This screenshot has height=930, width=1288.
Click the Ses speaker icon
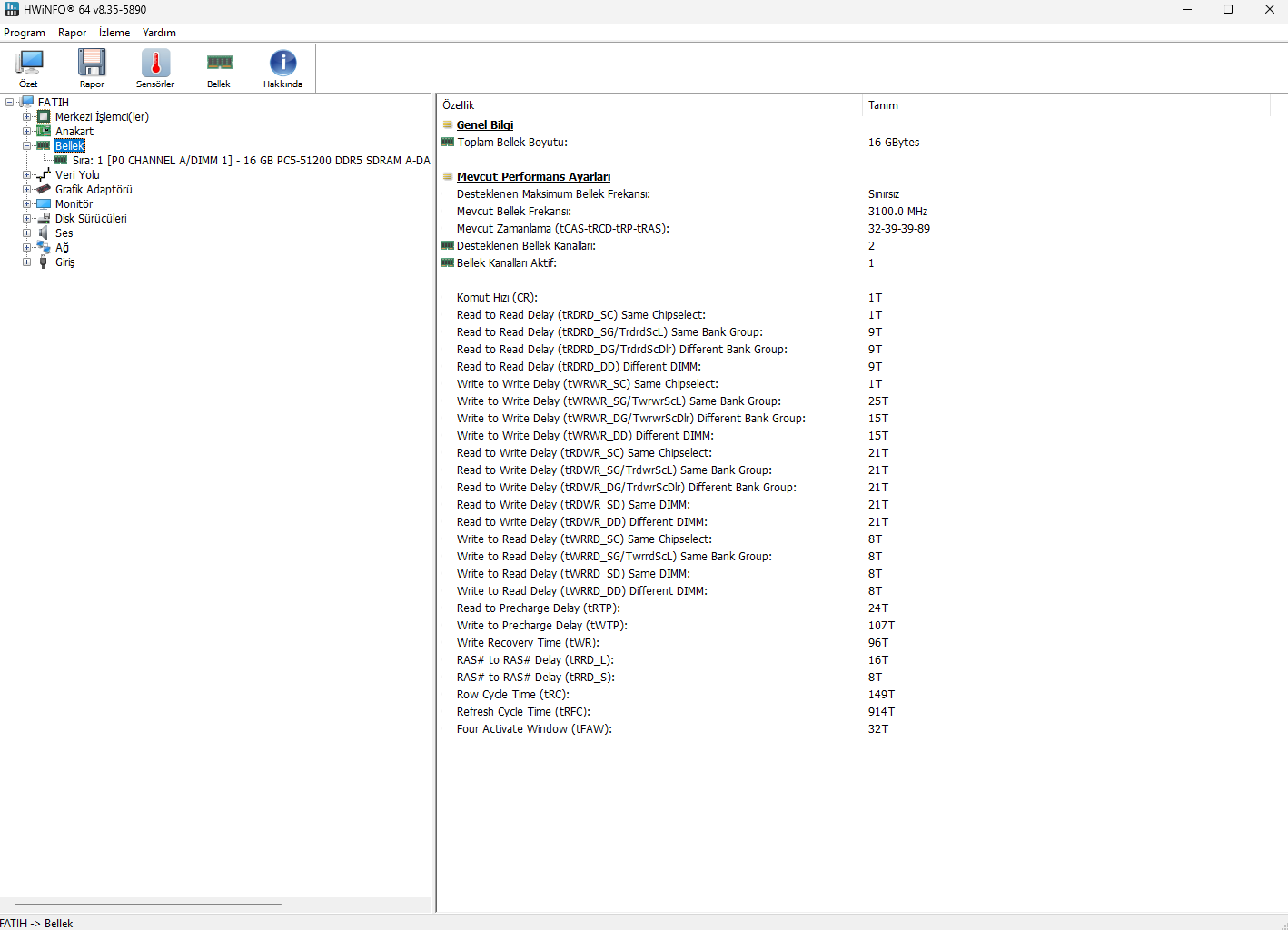pyautogui.click(x=44, y=232)
